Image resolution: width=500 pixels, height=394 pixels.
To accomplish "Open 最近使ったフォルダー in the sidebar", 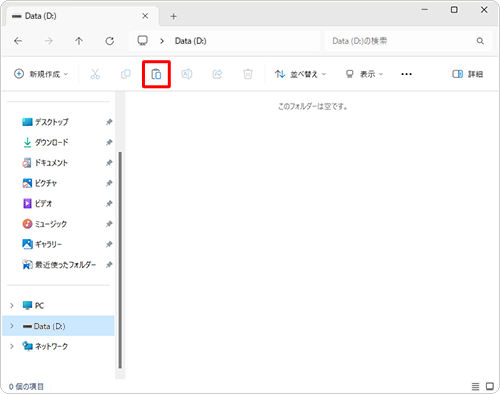I will 59,265.
